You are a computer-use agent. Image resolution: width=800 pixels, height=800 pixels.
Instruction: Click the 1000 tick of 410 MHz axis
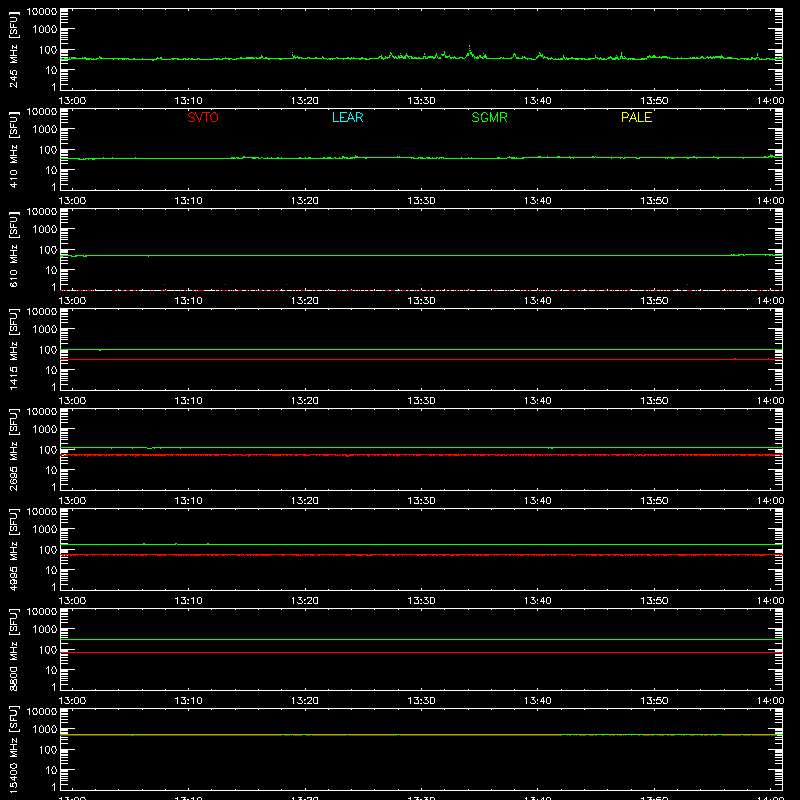pyautogui.click(x=45, y=130)
